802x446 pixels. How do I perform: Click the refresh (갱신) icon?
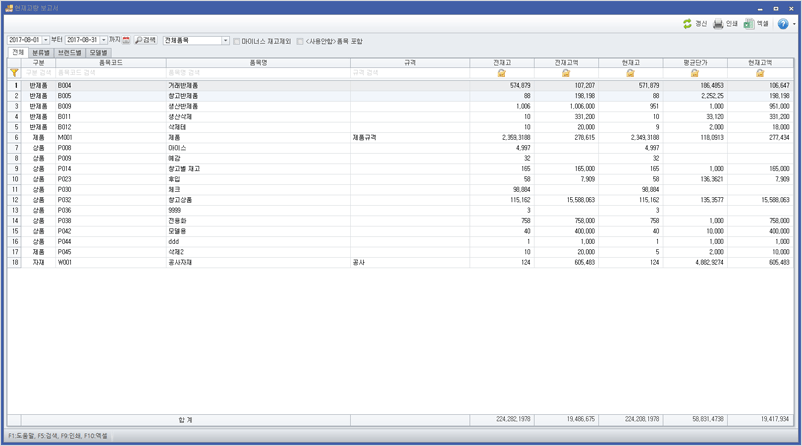click(x=688, y=24)
